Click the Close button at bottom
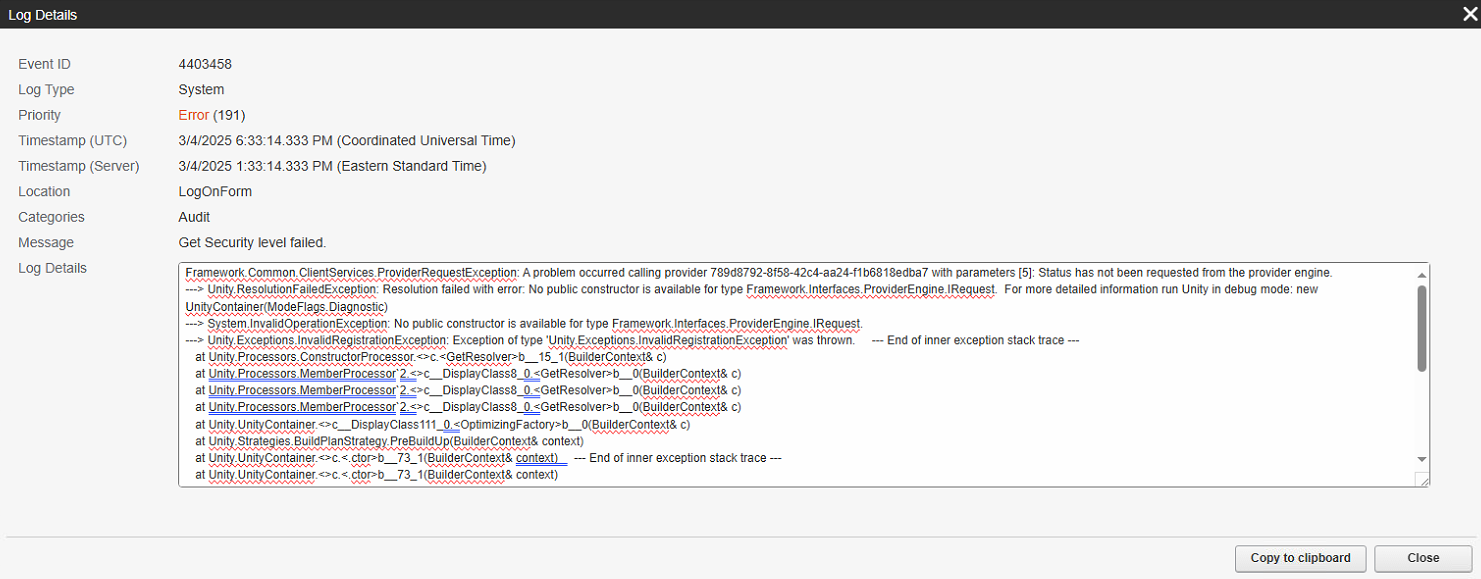Image resolution: width=1481 pixels, height=579 pixels. pyautogui.click(x=1423, y=558)
